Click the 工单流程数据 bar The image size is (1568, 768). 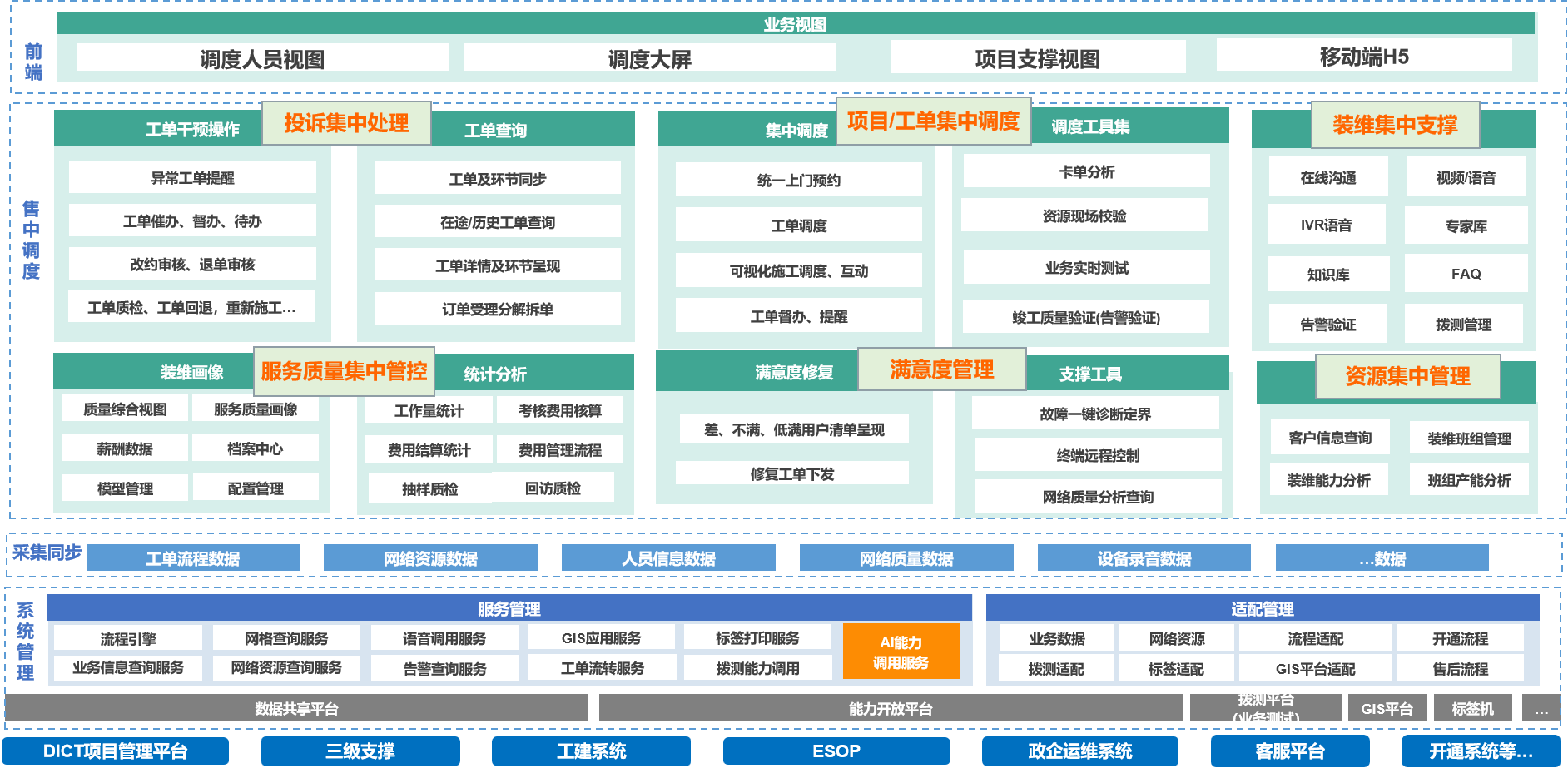[193, 558]
